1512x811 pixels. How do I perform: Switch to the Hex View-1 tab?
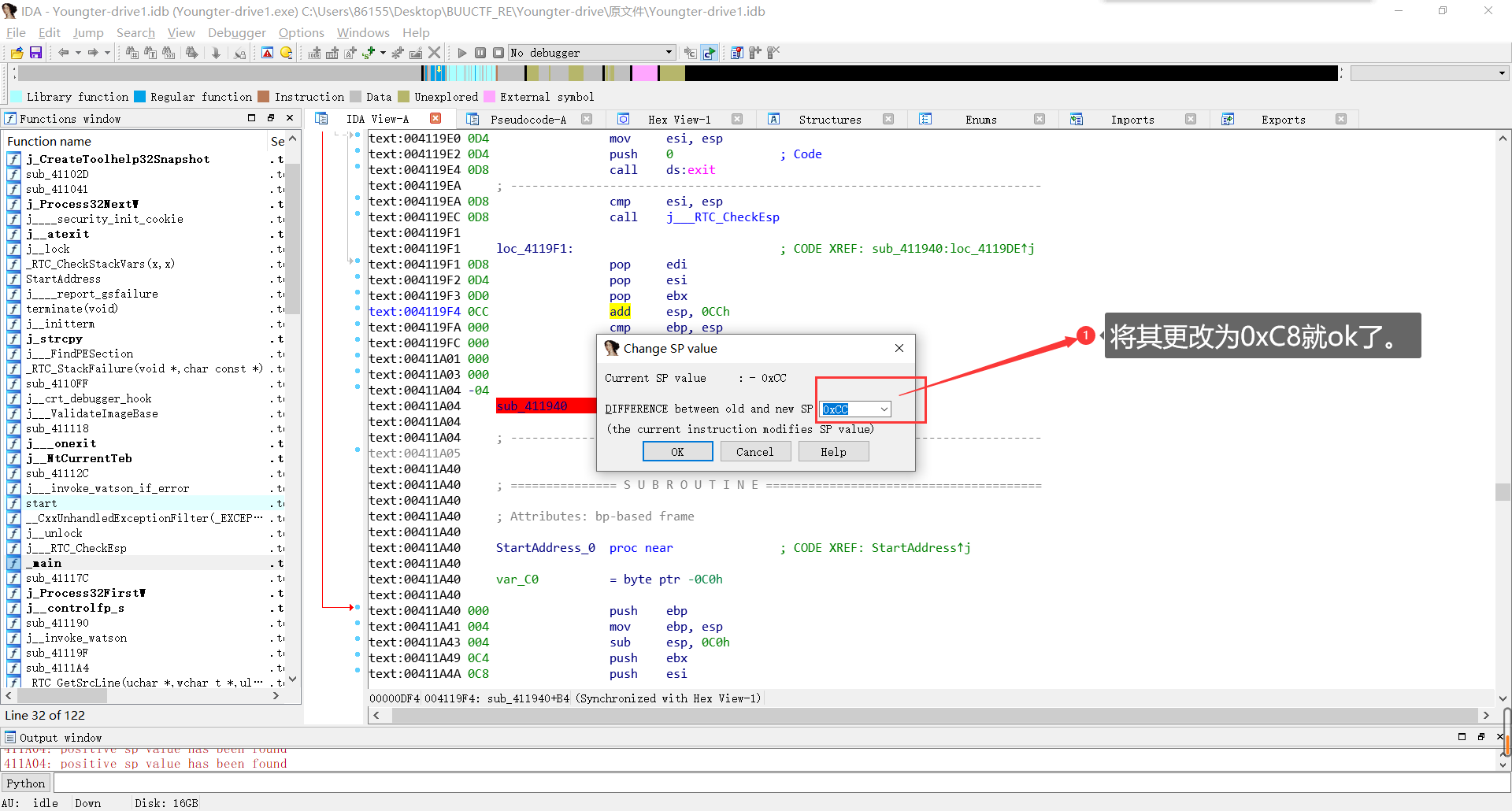[x=679, y=120]
